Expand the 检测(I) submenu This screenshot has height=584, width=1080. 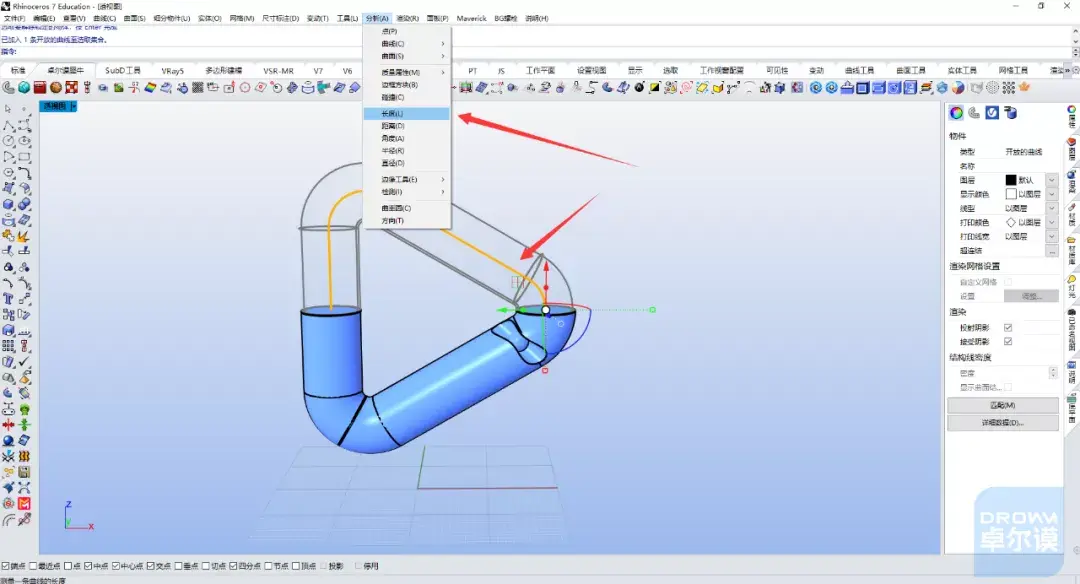coord(406,191)
